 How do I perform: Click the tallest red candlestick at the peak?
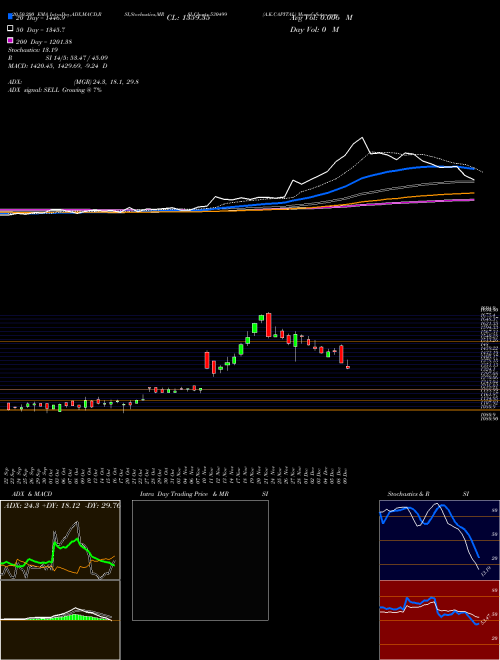[269, 325]
